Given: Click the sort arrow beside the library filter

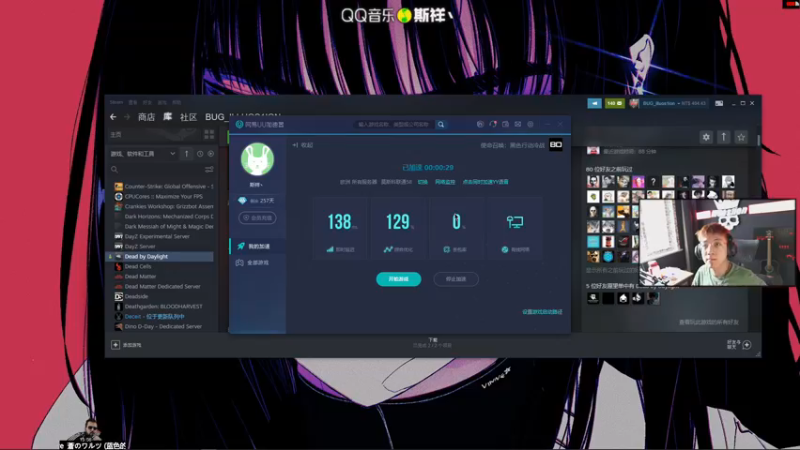Looking at the screenshot, I should (x=187, y=154).
